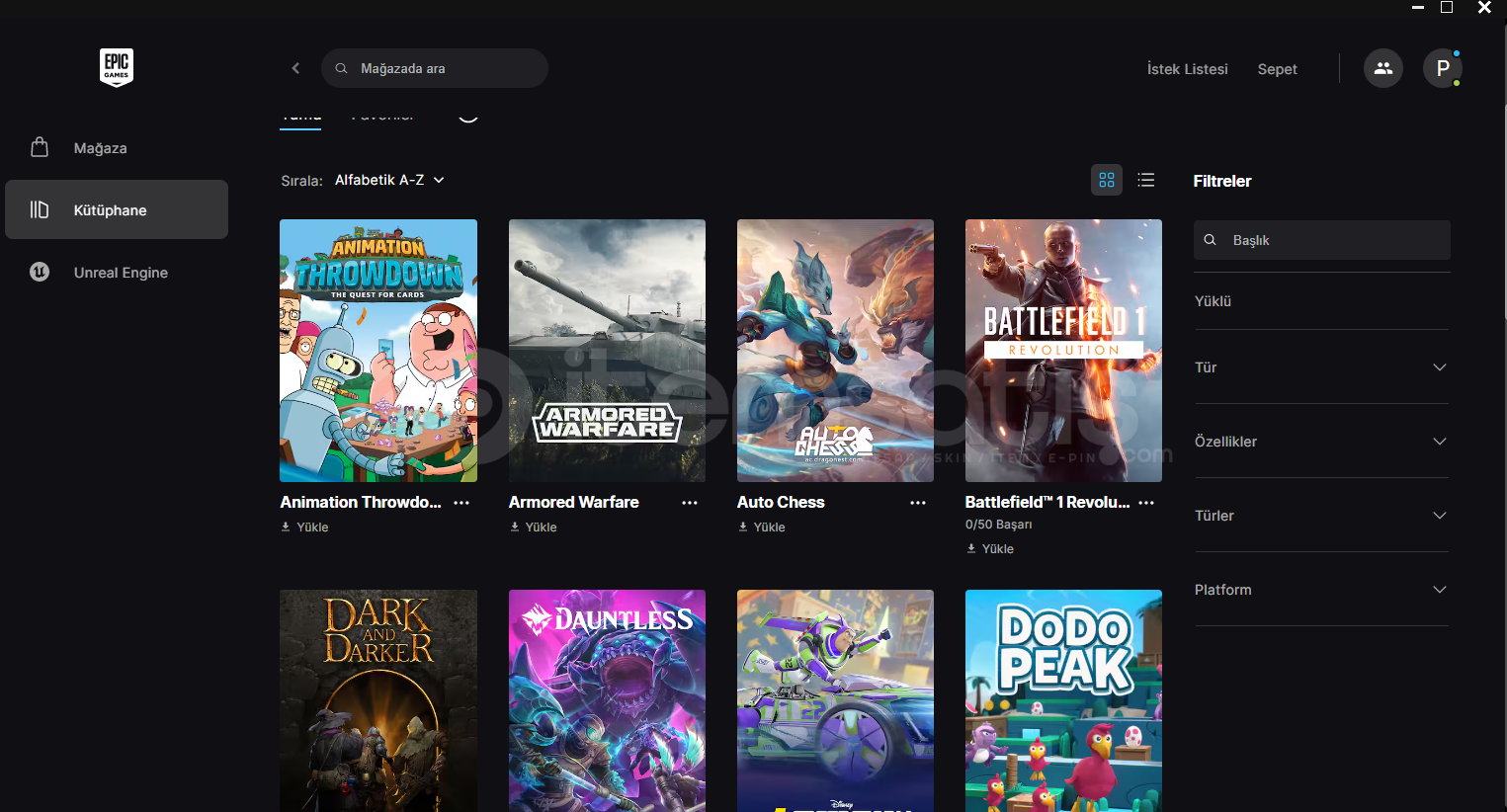Open Animation Throwdown cover art
The height and width of the screenshot is (812, 1507).
[x=378, y=351]
